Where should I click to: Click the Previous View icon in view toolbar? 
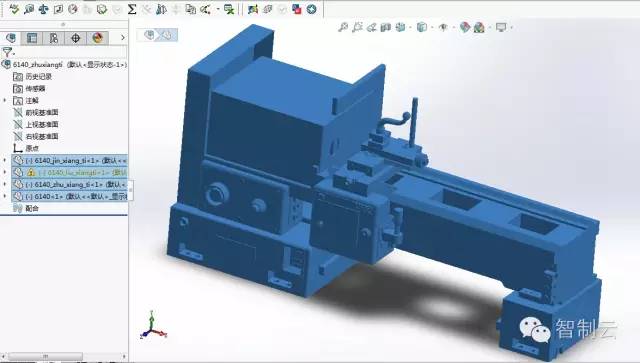tap(371, 27)
